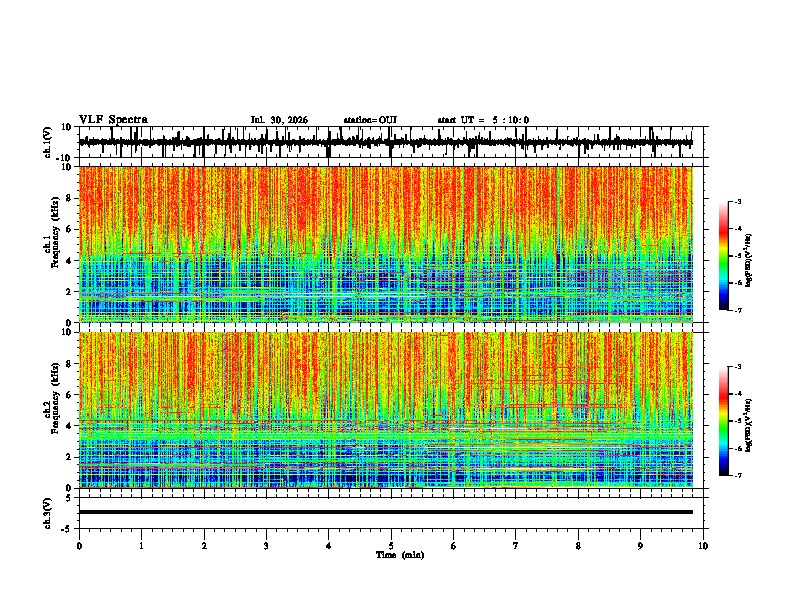Screen dimensions: 792x612
Task: Click time-axis tick label "4"
Action: 328,546
